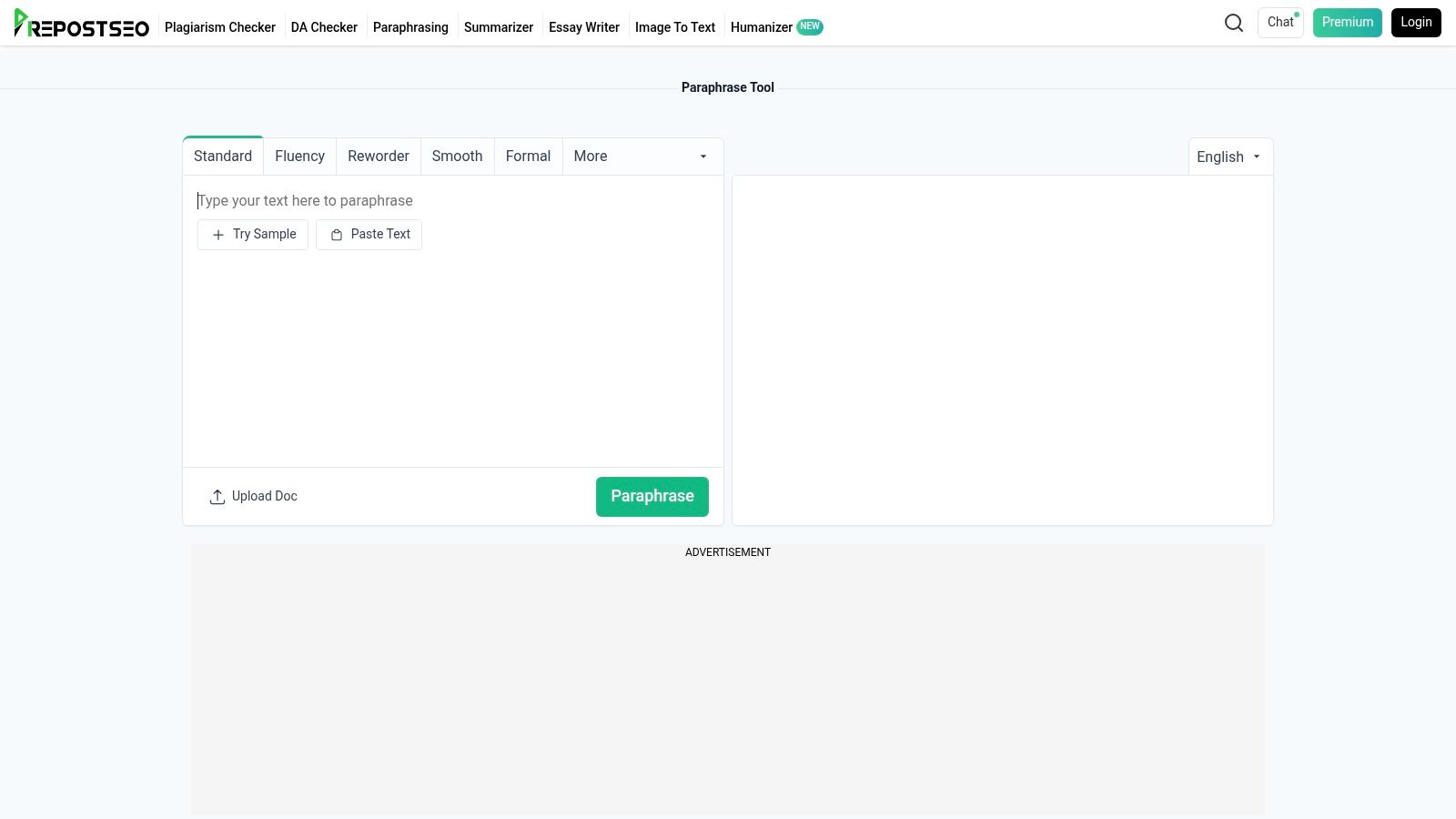Go to DA Checker page

[324, 27]
